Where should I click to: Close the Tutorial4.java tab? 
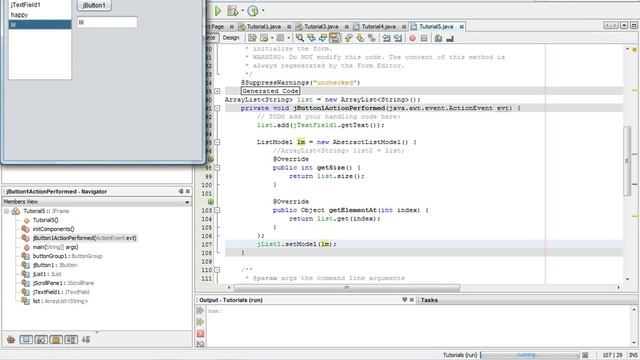tap(404, 27)
